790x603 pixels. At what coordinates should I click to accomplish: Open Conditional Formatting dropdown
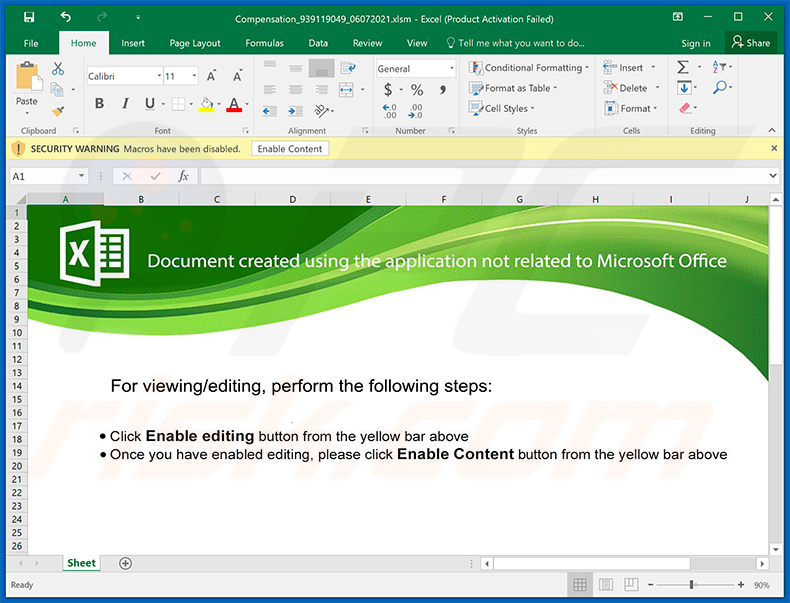[x=528, y=68]
